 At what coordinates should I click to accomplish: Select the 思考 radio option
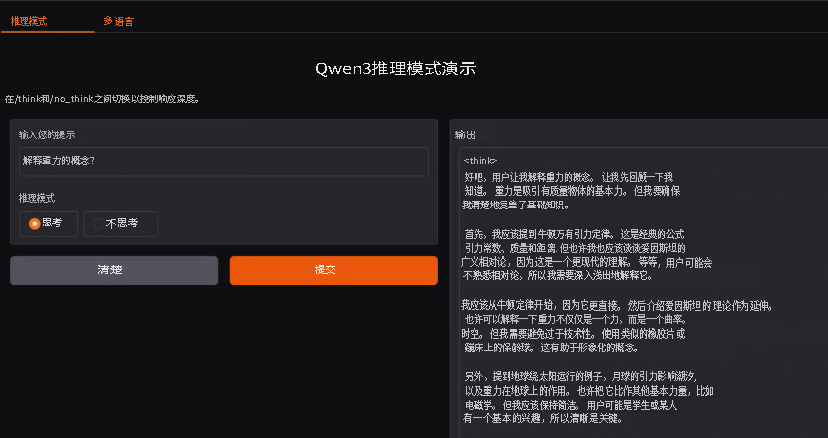(x=49, y=223)
